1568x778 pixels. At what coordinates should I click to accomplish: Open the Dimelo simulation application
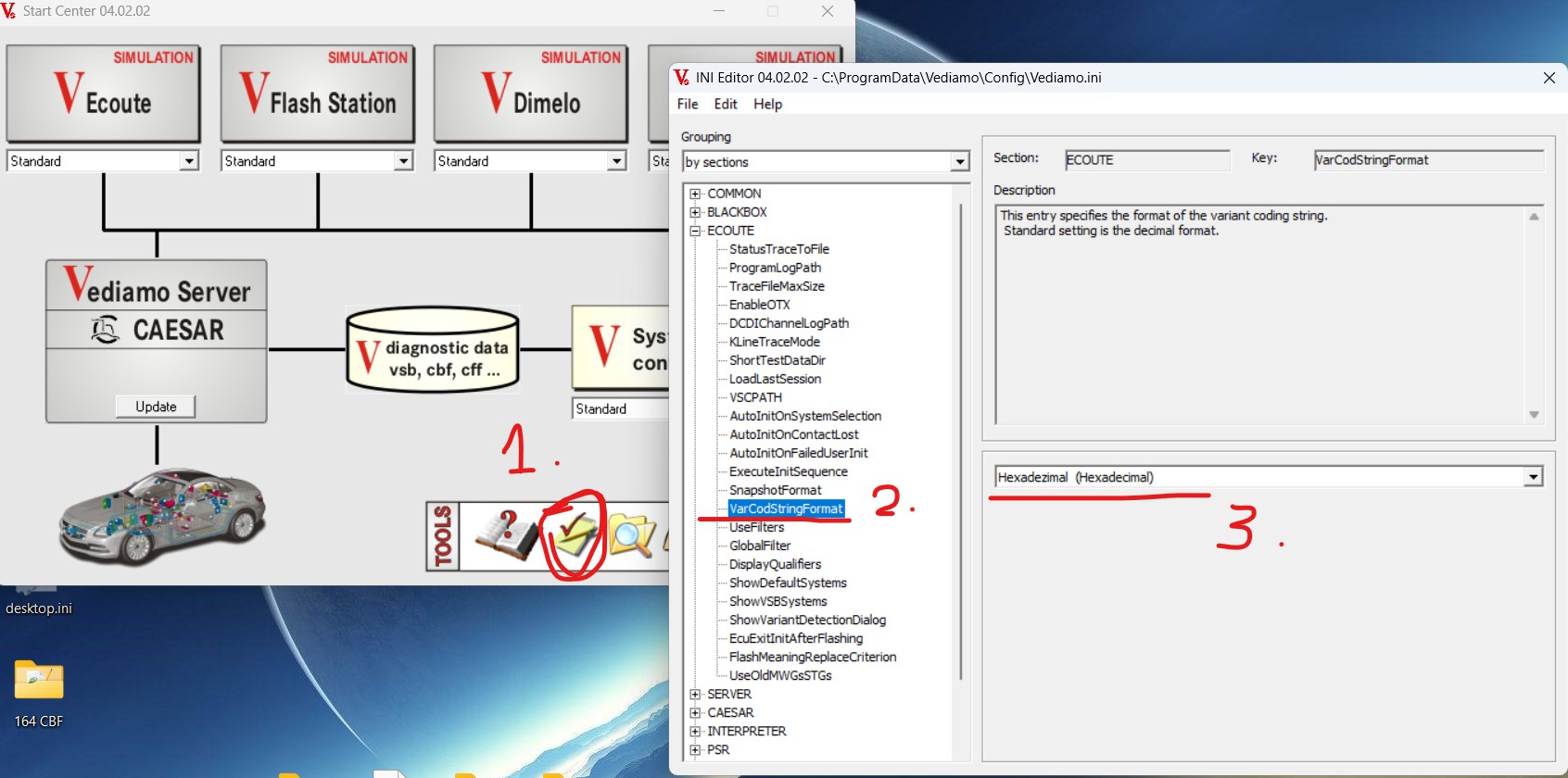click(531, 94)
